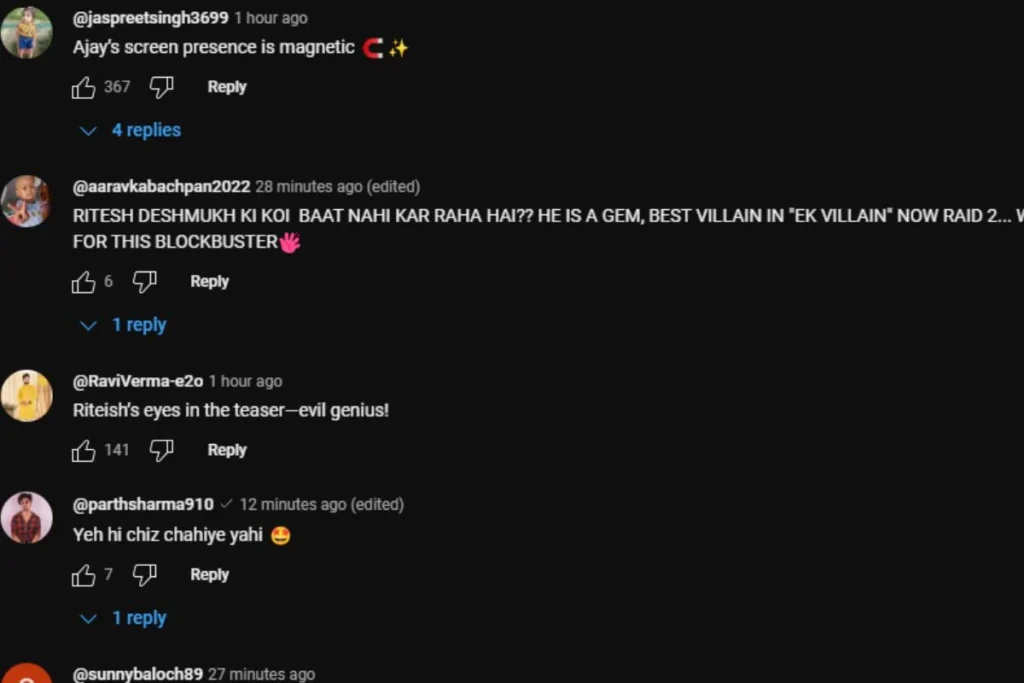Dislike the 'magnetic' screen presence comment

[x=161, y=87]
